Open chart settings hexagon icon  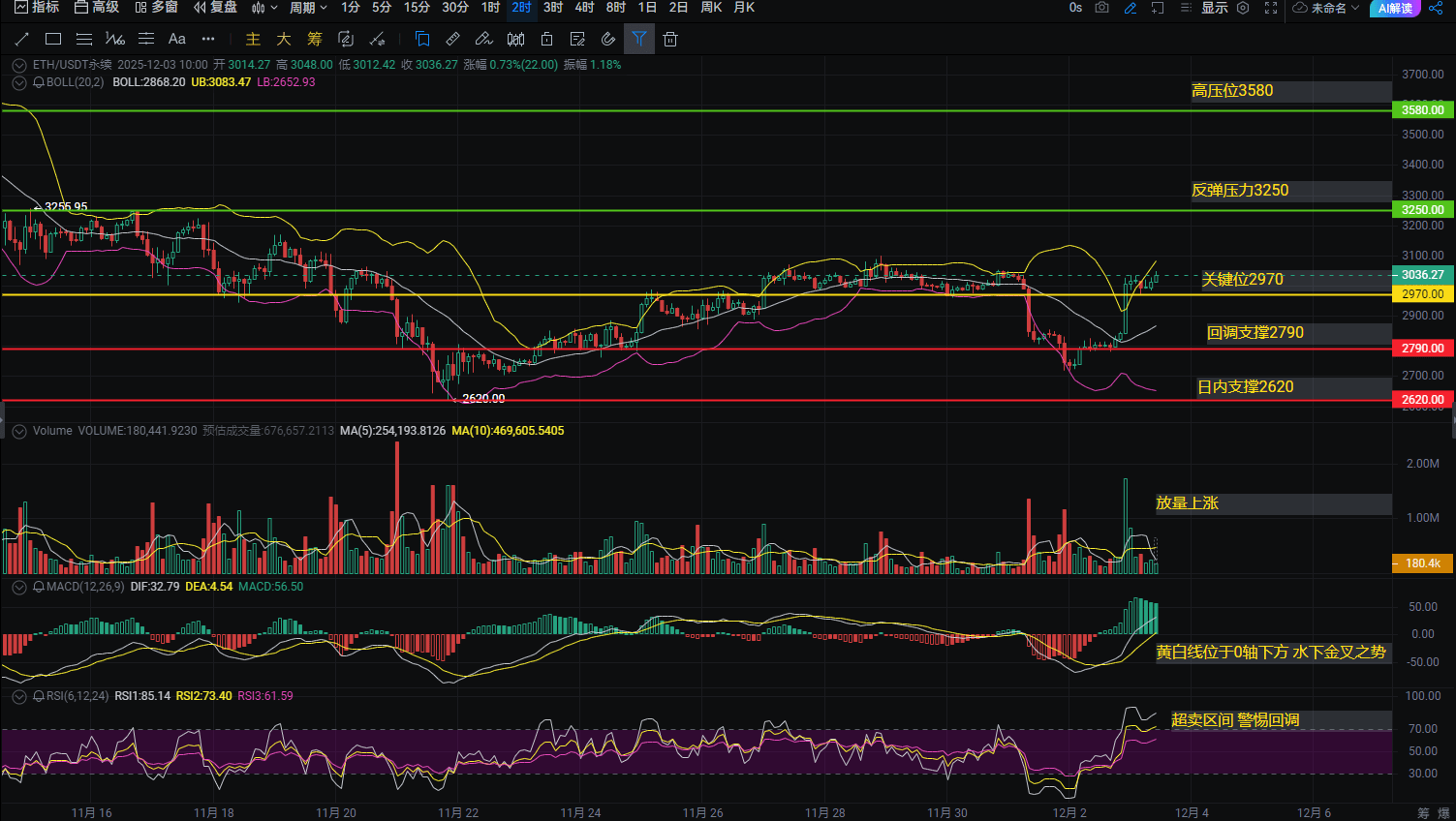[1243, 8]
